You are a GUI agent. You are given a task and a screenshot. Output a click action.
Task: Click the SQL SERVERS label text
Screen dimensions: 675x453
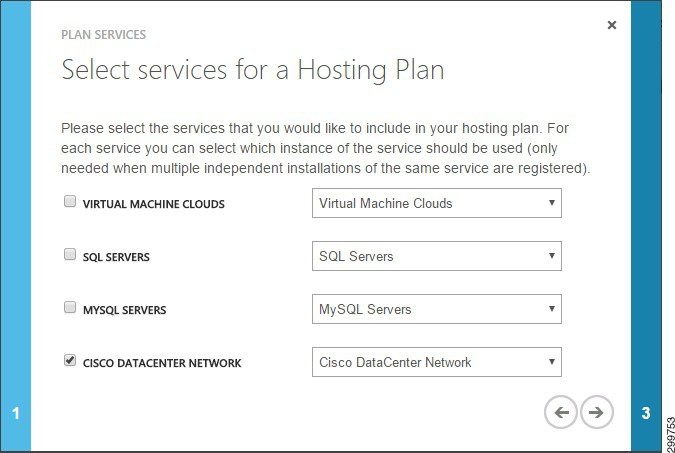tap(116, 257)
